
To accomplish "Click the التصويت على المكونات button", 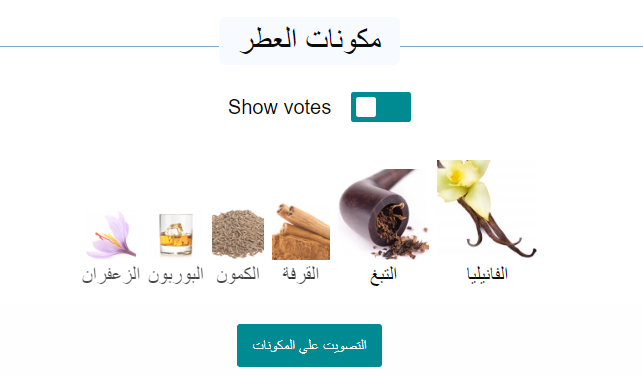I will (309, 345).
